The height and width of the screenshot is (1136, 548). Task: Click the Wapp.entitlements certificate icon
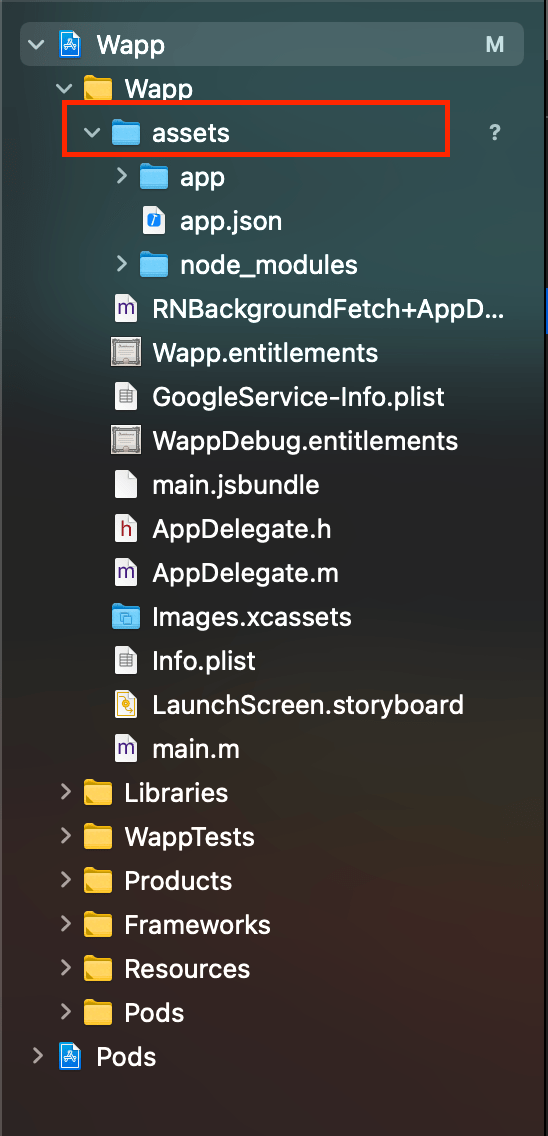click(126, 354)
